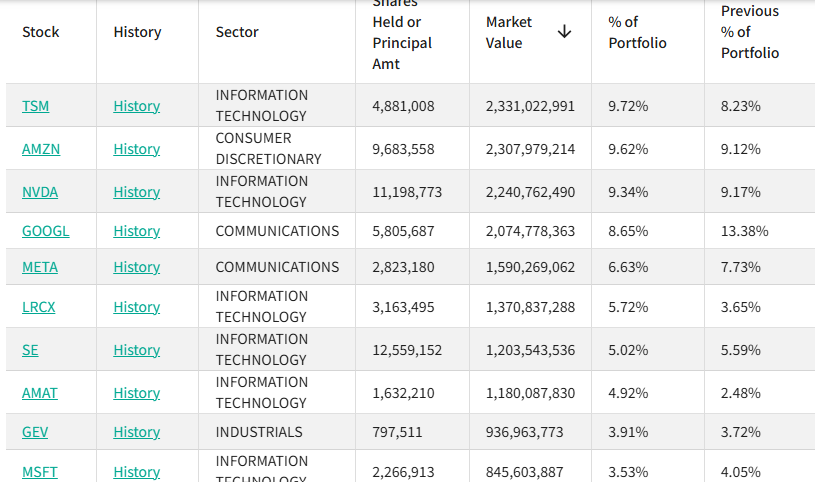
Task: View History for the LRCX row
Action: [x=137, y=307]
